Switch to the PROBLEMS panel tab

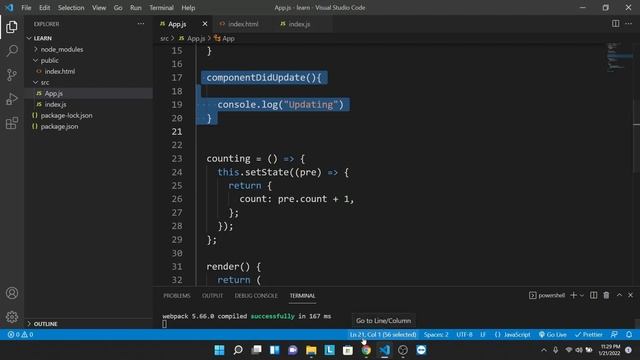click(x=177, y=296)
